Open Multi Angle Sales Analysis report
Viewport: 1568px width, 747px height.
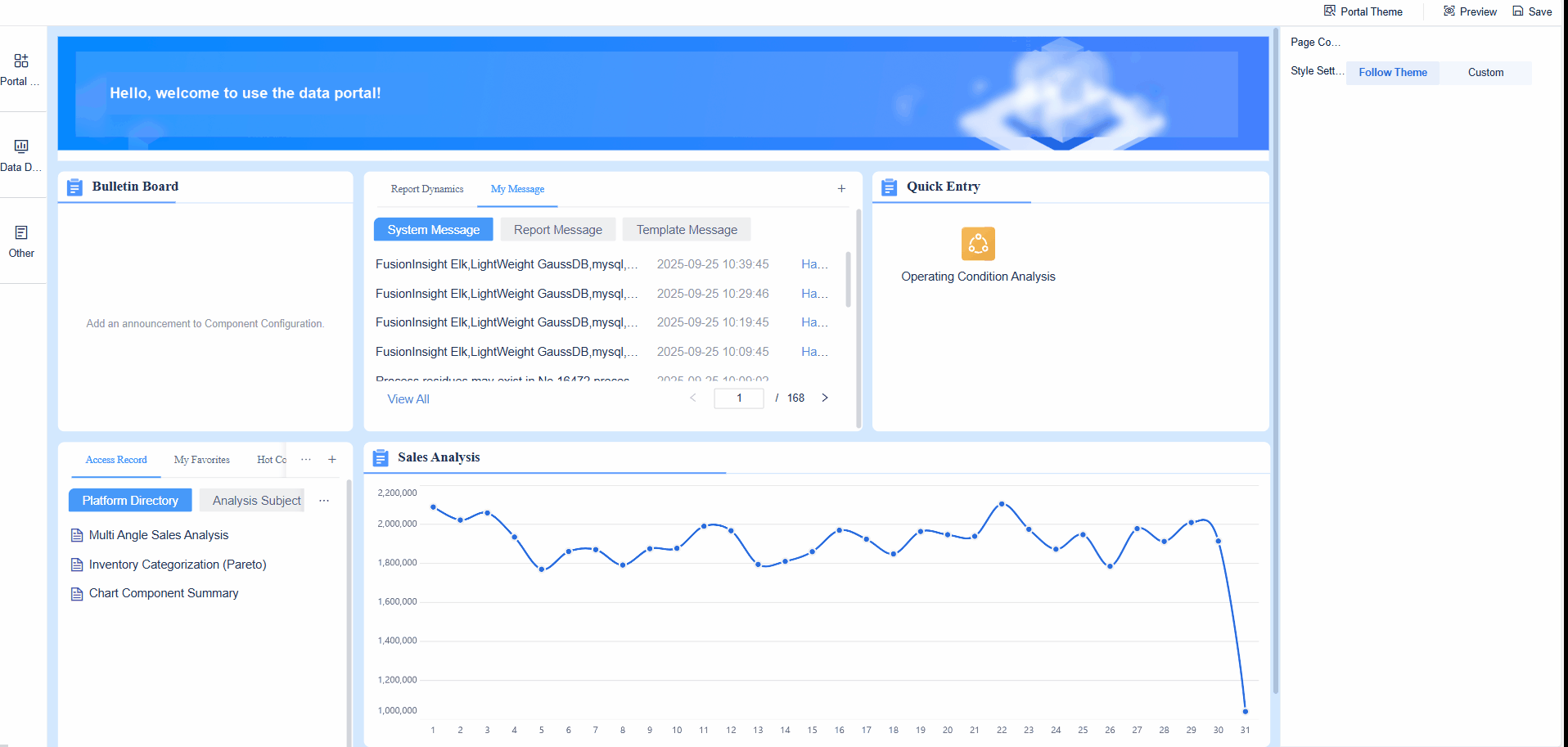click(x=159, y=535)
